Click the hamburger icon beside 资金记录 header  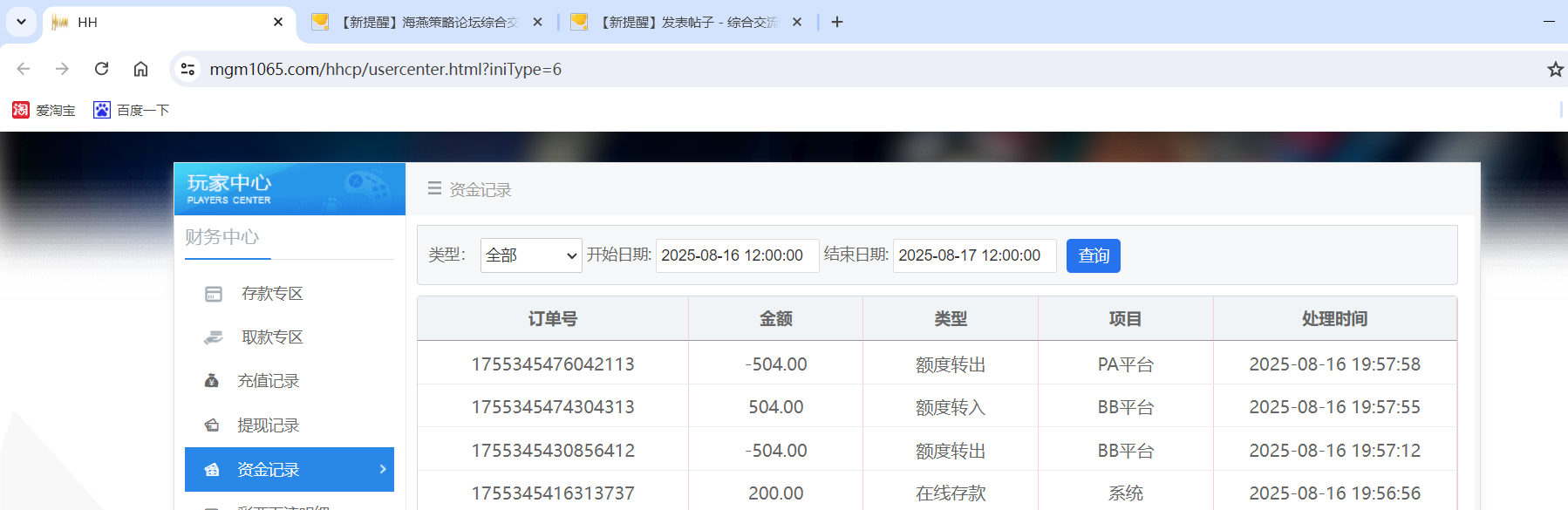[x=434, y=188]
